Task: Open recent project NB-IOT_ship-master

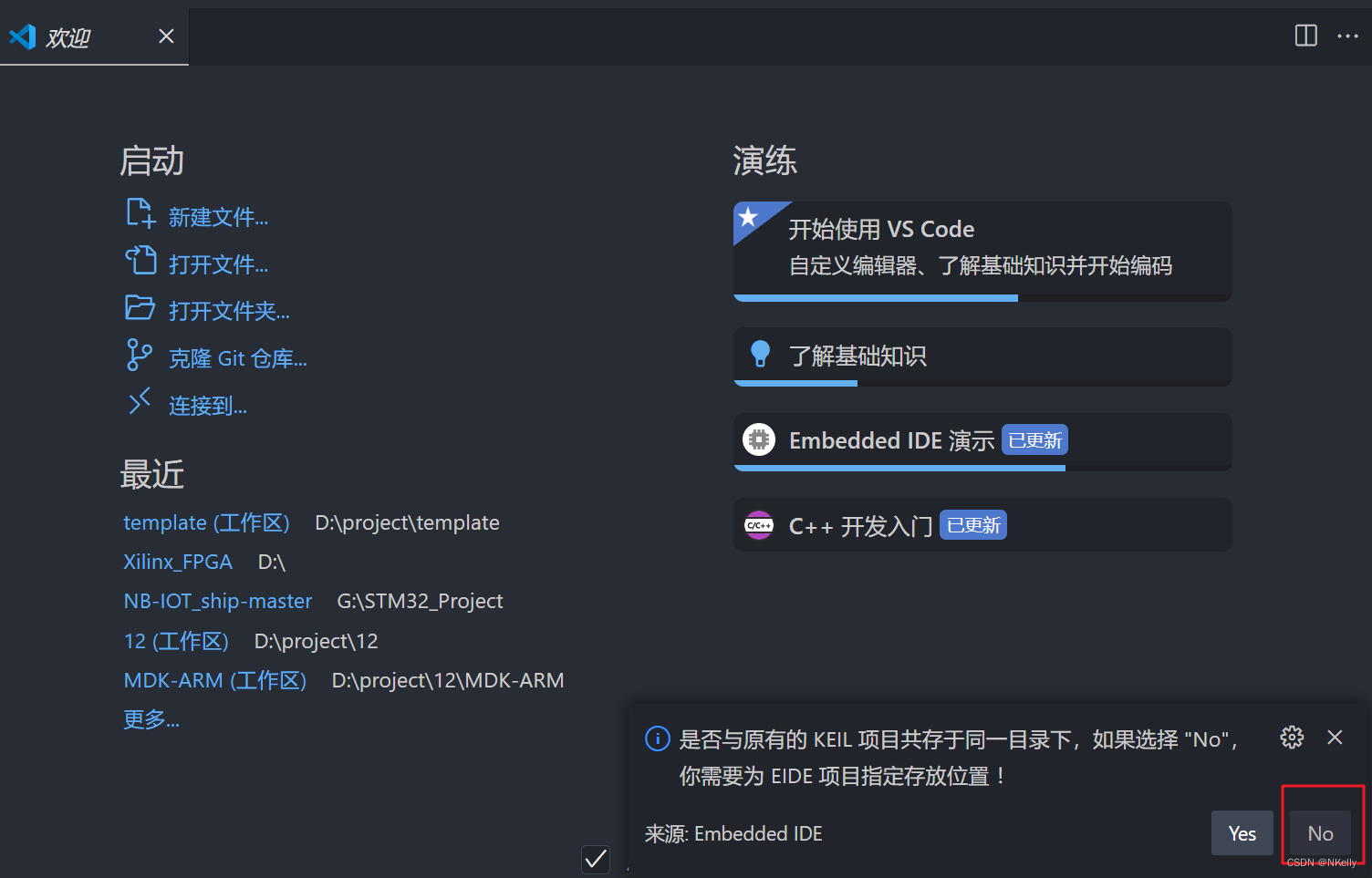Action: coord(218,601)
